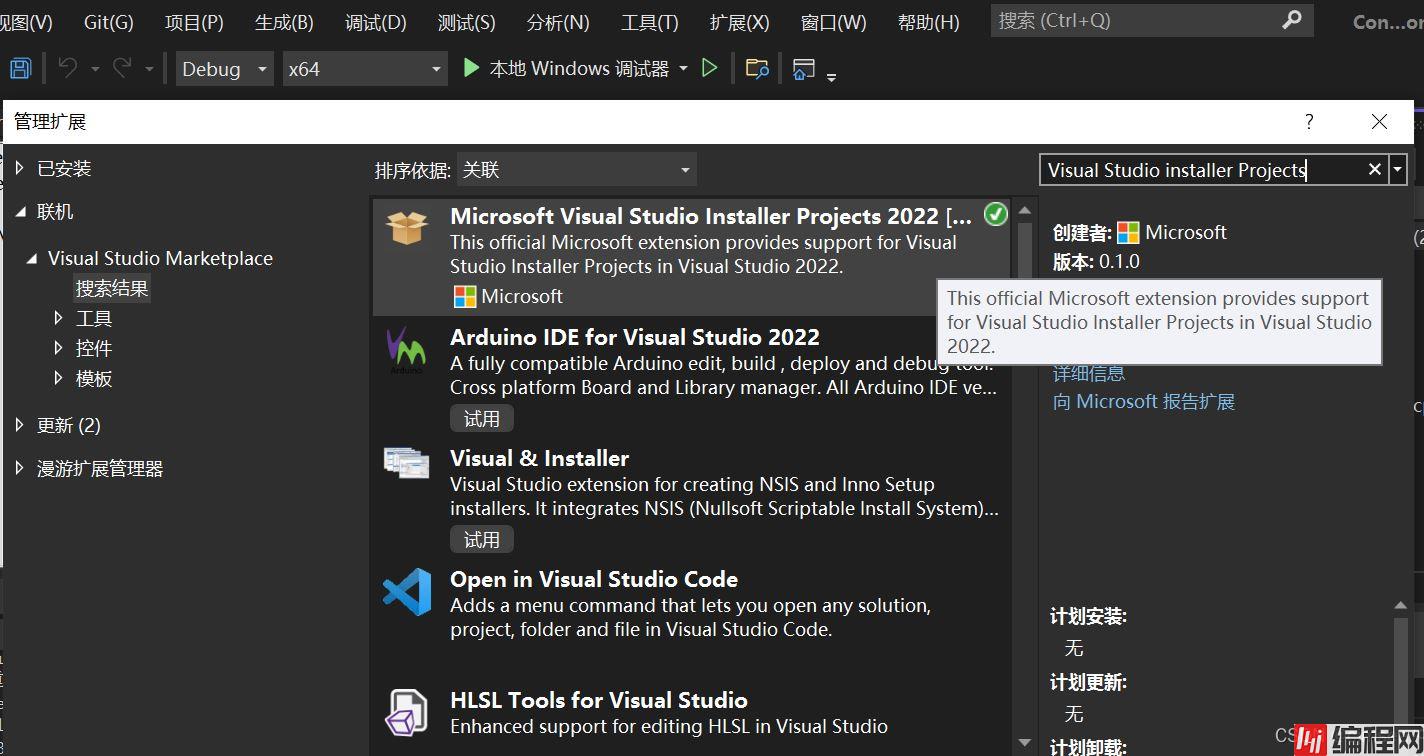Open the 扩展(X) menu

tap(740, 22)
